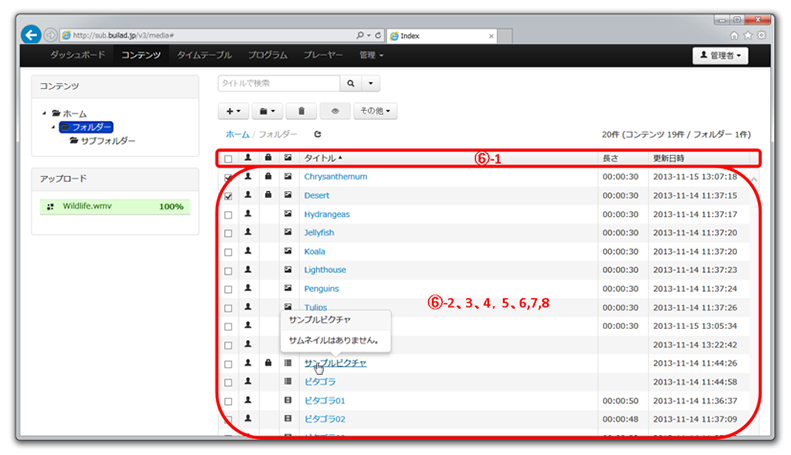
Task: Click the trash delete button in toolbar
Action: [301, 111]
